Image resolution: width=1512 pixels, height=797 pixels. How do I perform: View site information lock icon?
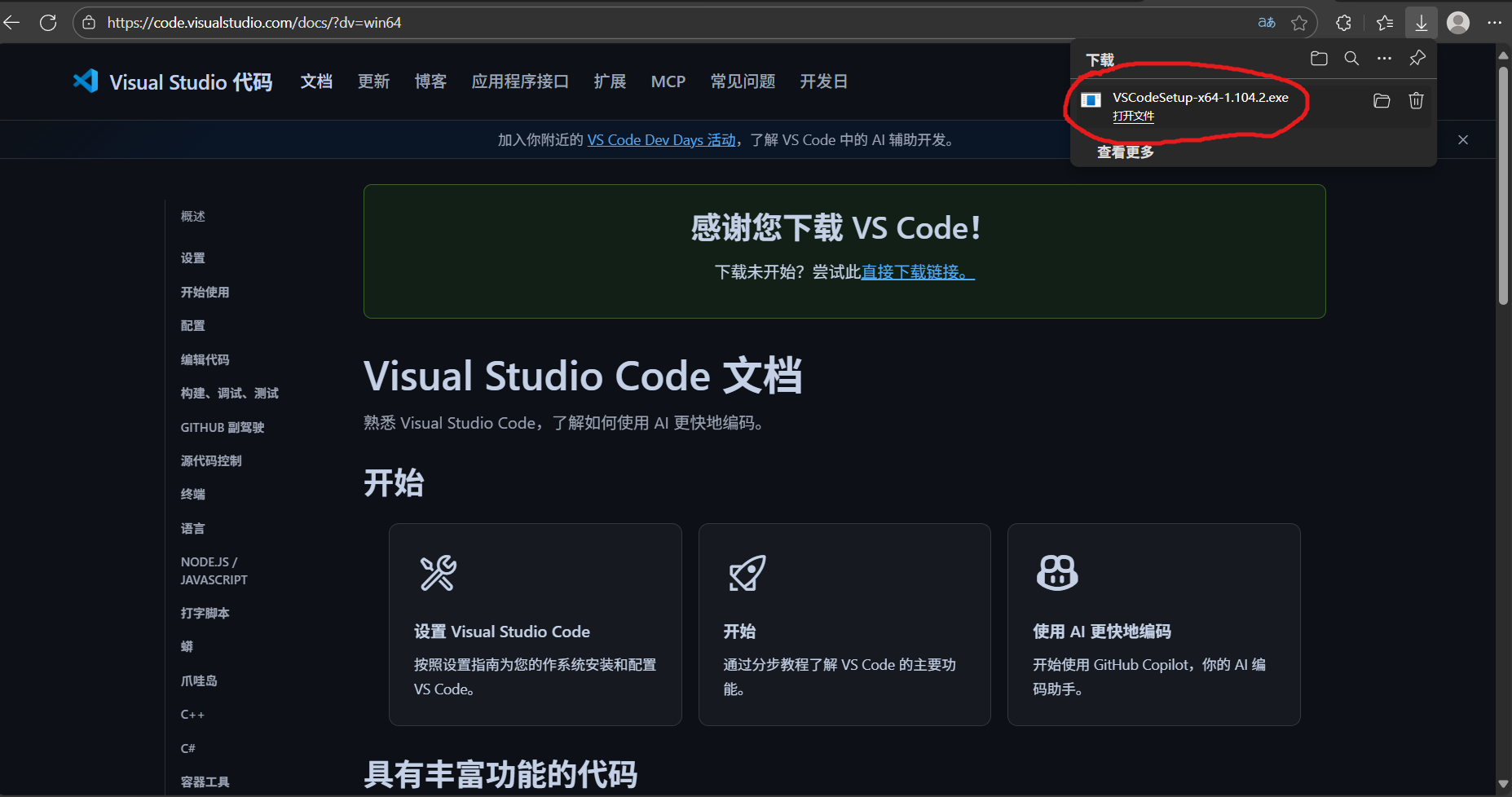[89, 23]
